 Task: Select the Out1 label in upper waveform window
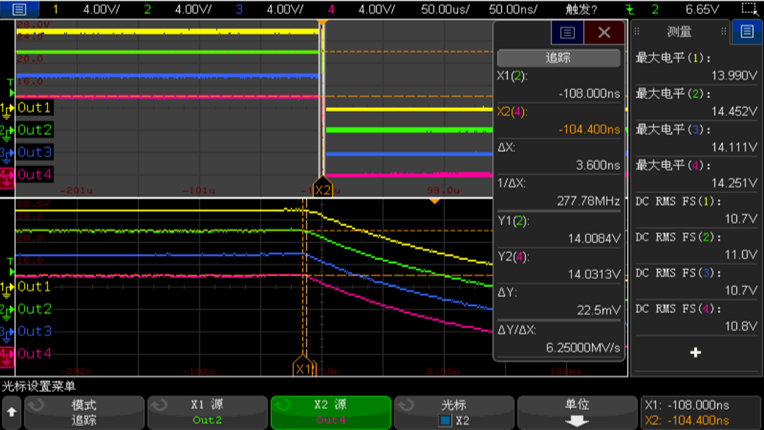coord(34,108)
